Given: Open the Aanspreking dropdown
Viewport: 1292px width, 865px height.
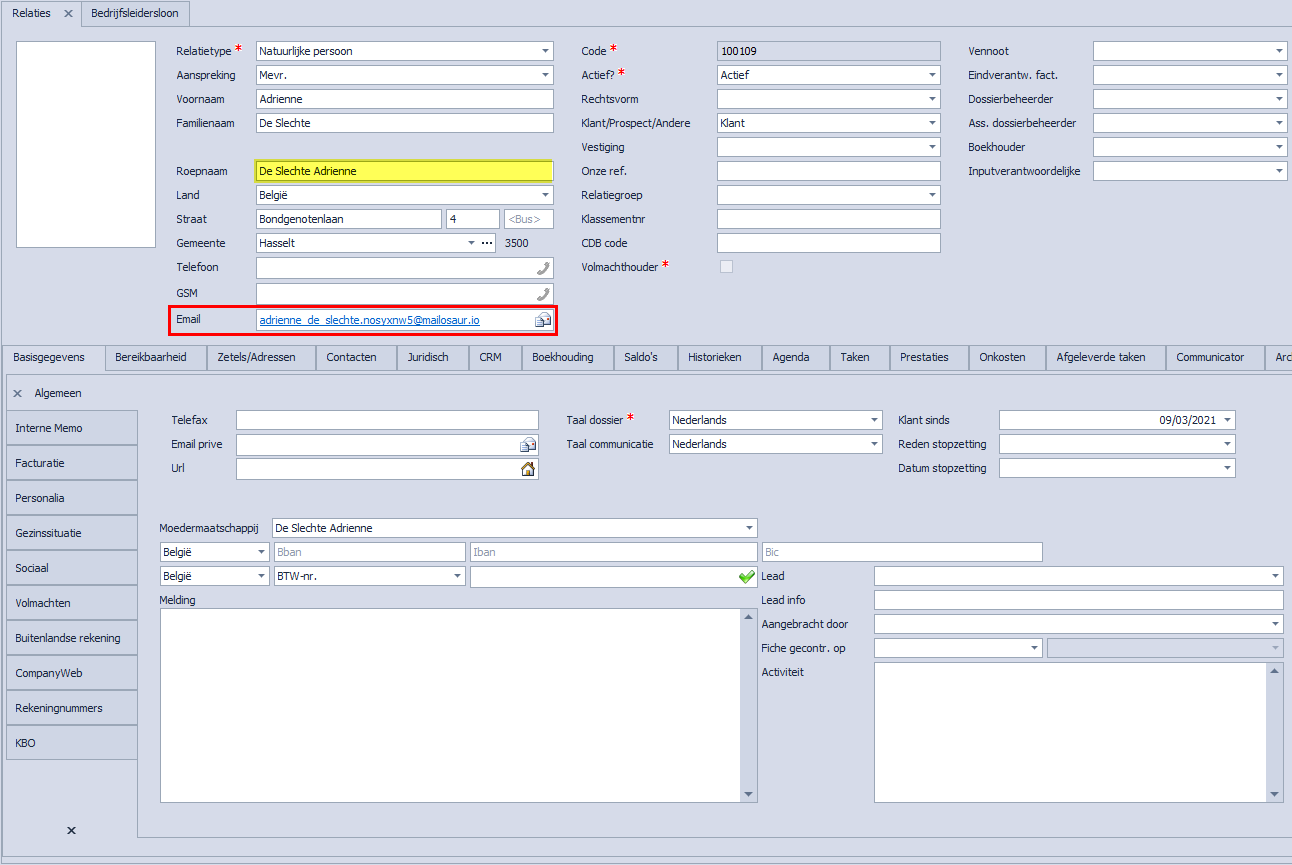Looking at the screenshot, I should tap(546, 74).
